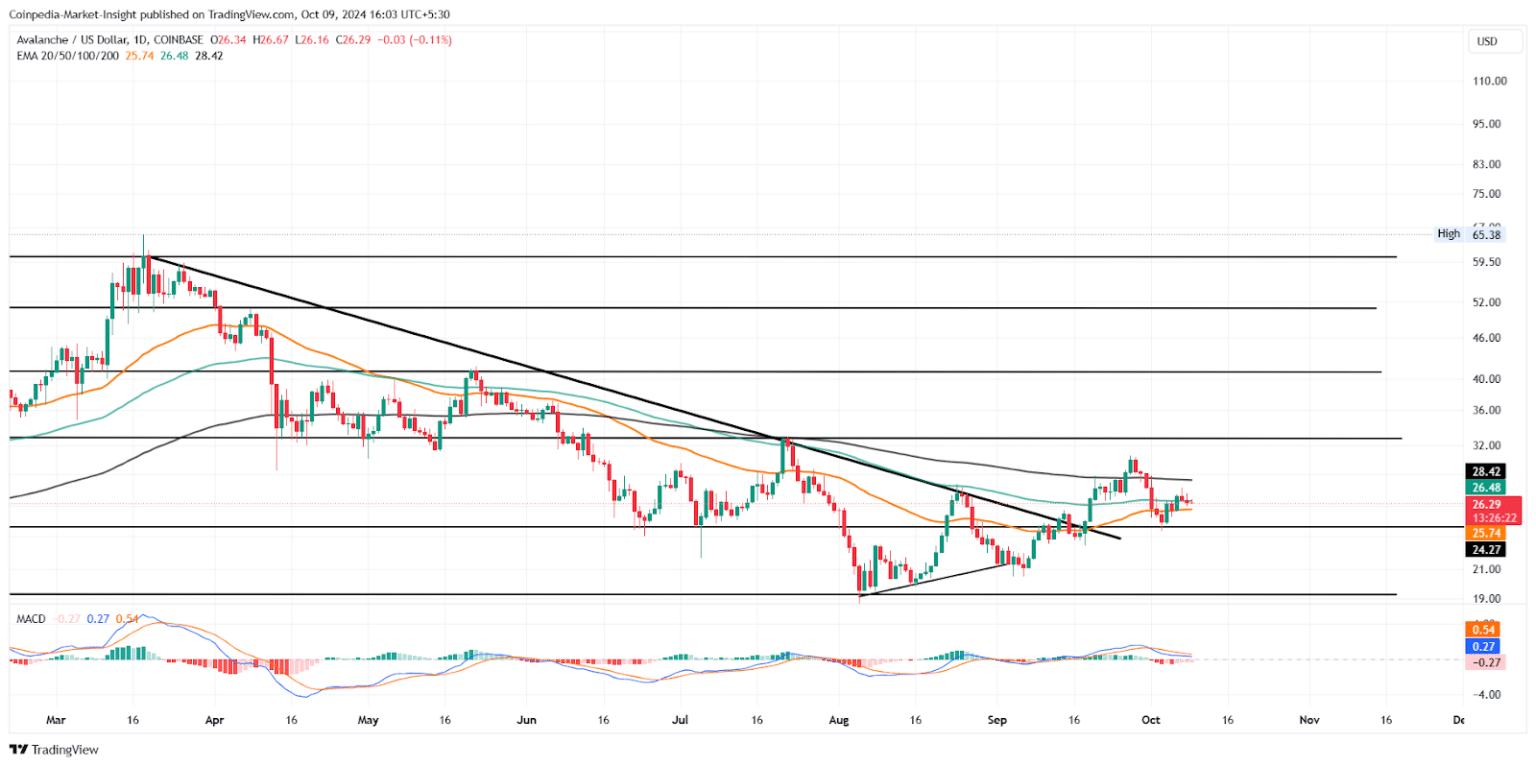The image size is (1536, 766).
Task: Click the 21.00 price axis label
Action: 1489,569
